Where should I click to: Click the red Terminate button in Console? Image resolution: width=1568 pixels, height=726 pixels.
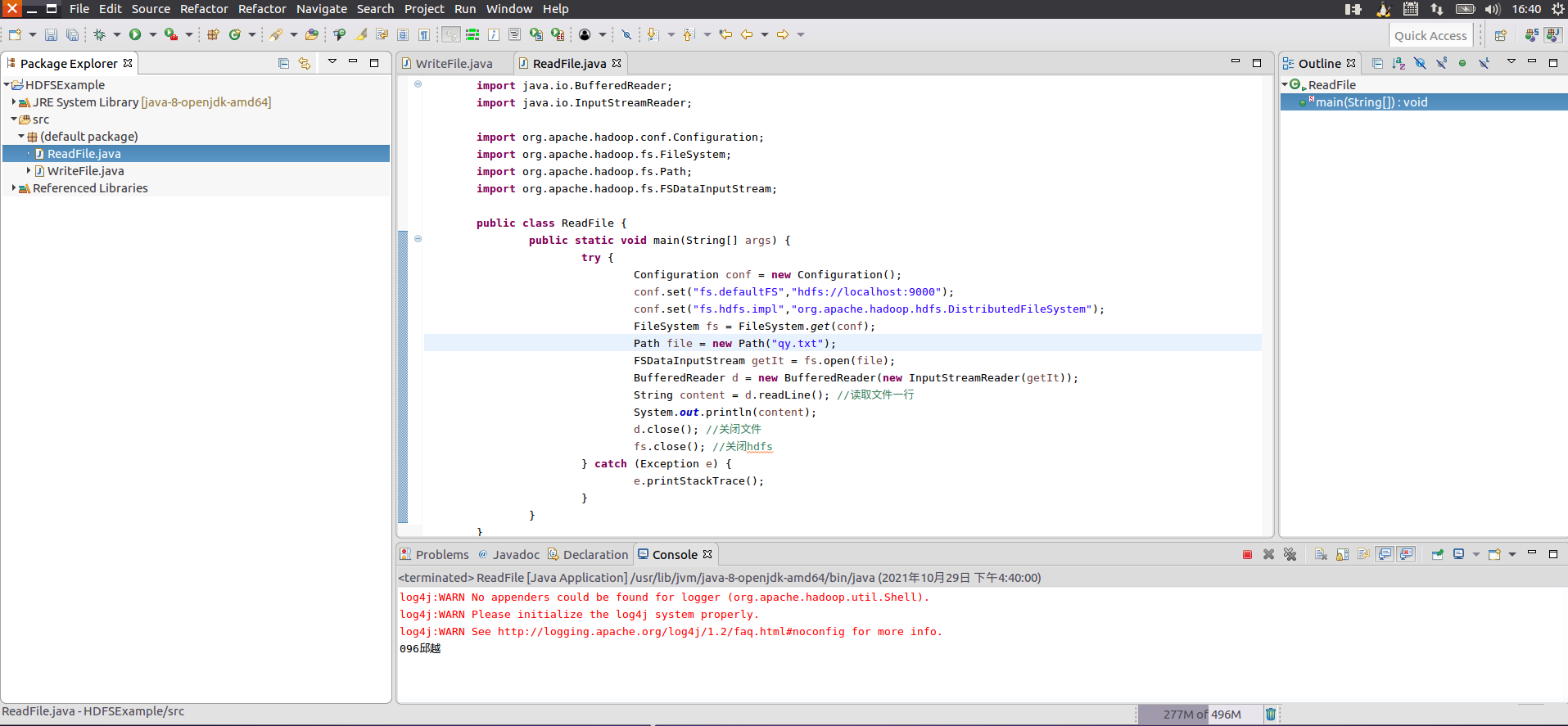click(x=1247, y=555)
